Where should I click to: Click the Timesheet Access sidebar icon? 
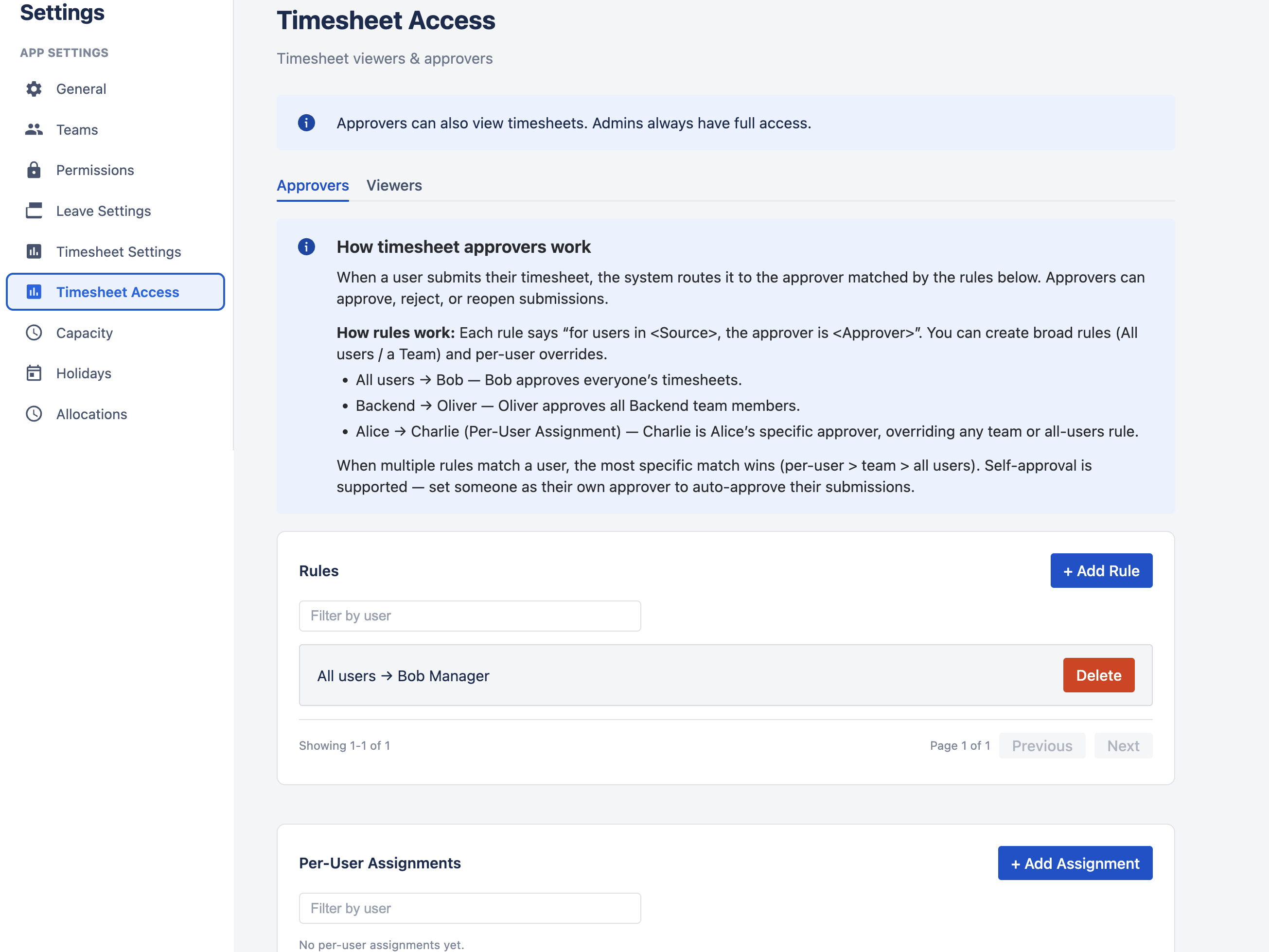click(34, 292)
